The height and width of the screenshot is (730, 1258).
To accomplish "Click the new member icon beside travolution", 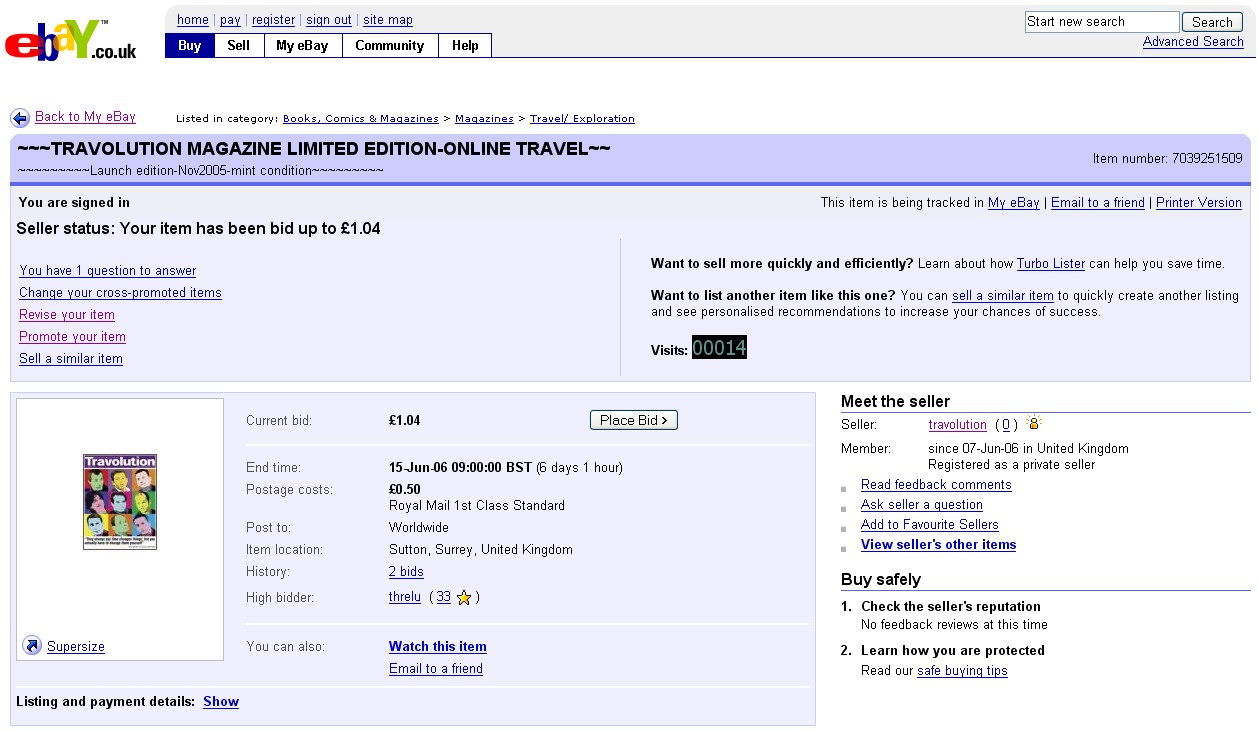I will 1033,423.
